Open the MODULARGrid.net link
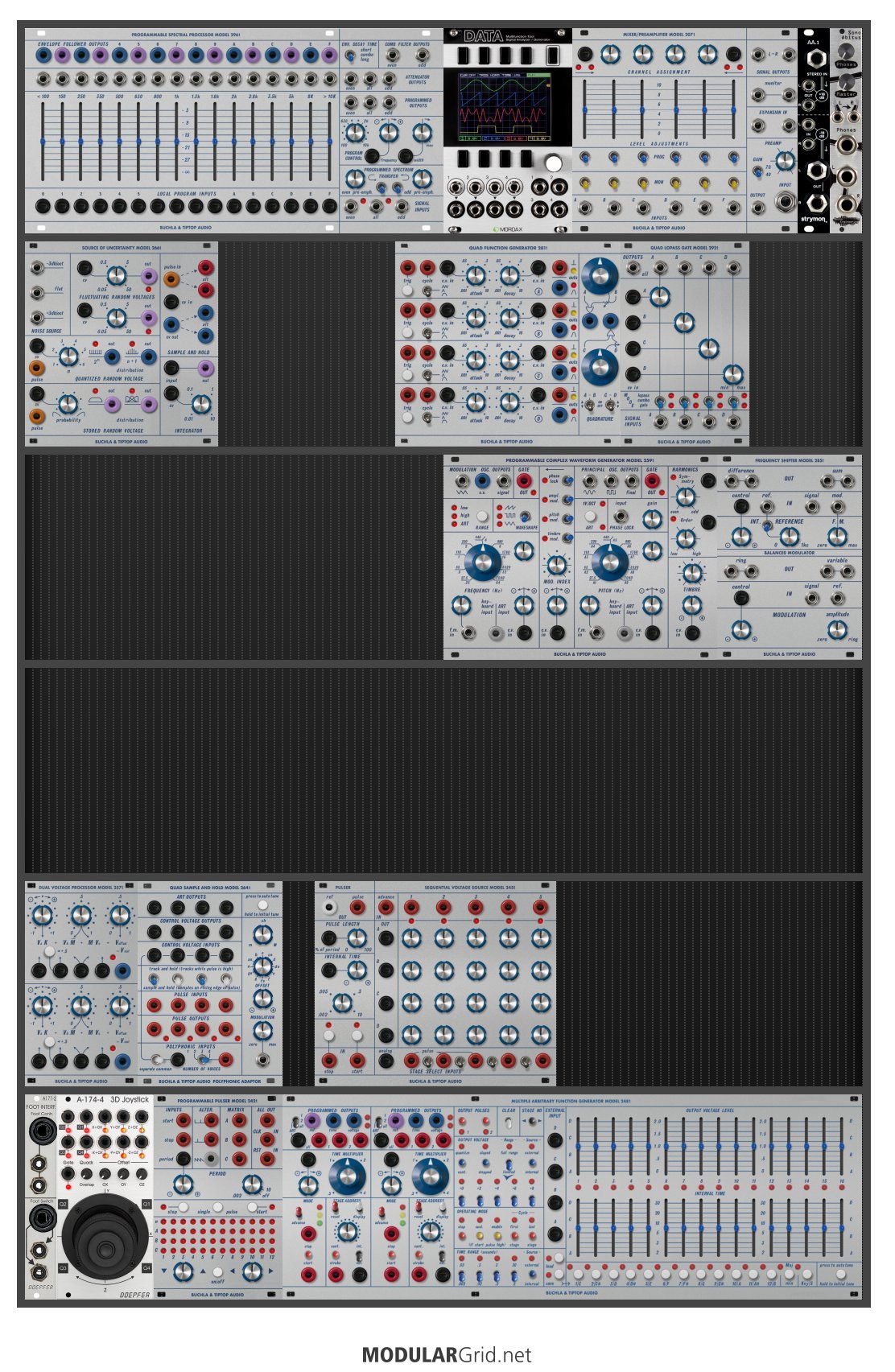Viewport: 895px width, 1372px height. tap(447, 1355)
